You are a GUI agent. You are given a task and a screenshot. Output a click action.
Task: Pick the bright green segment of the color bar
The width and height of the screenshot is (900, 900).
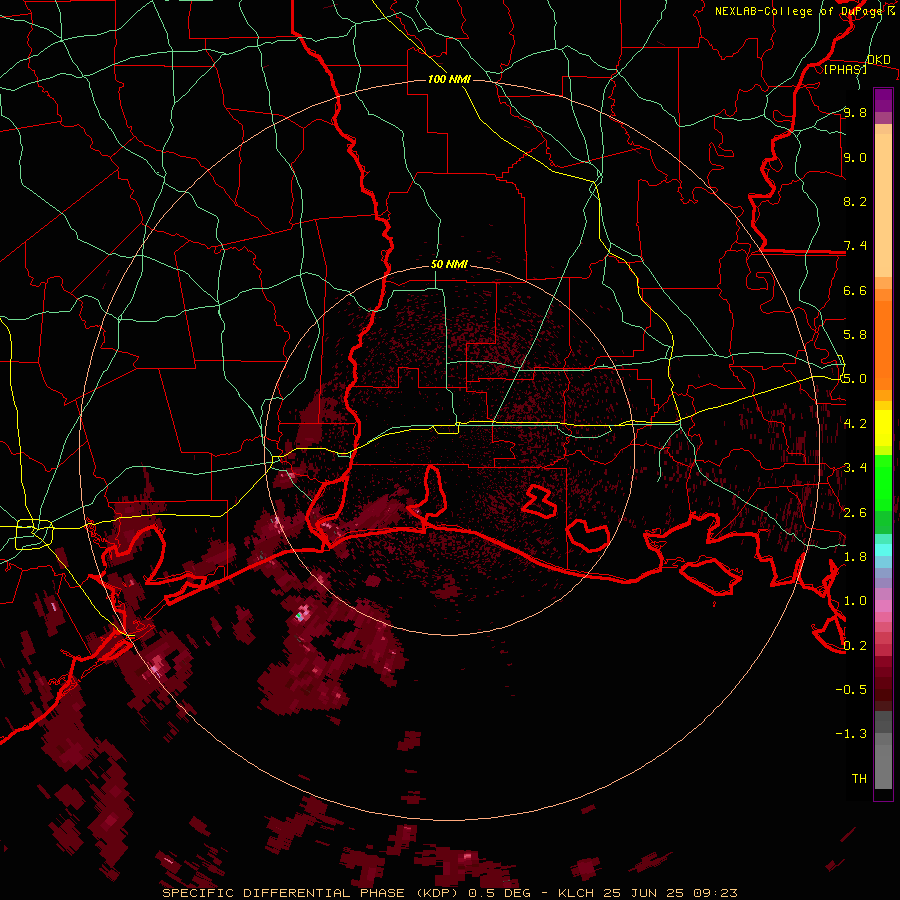click(883, 483)
